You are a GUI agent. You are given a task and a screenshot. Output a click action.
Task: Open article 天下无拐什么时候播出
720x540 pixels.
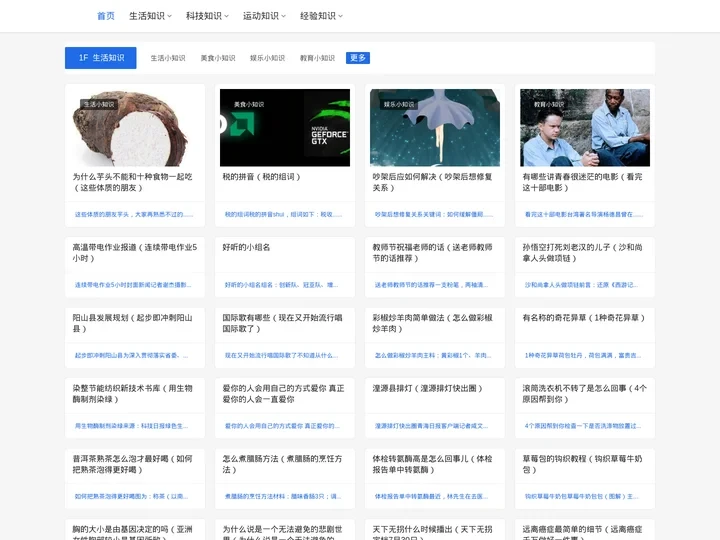pyautogui.click(x=432, y=532)
